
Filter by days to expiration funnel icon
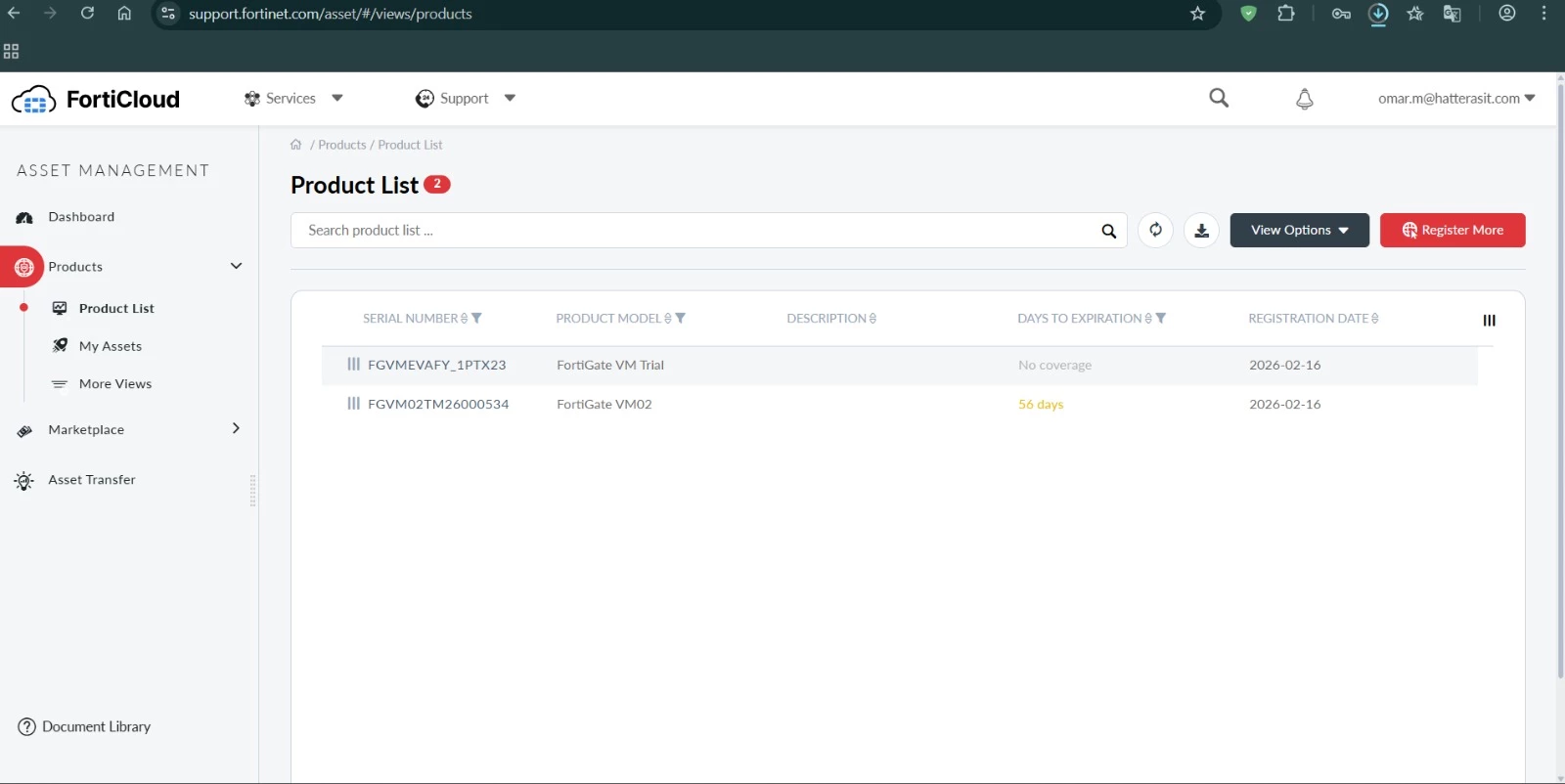click(1160, 318)
